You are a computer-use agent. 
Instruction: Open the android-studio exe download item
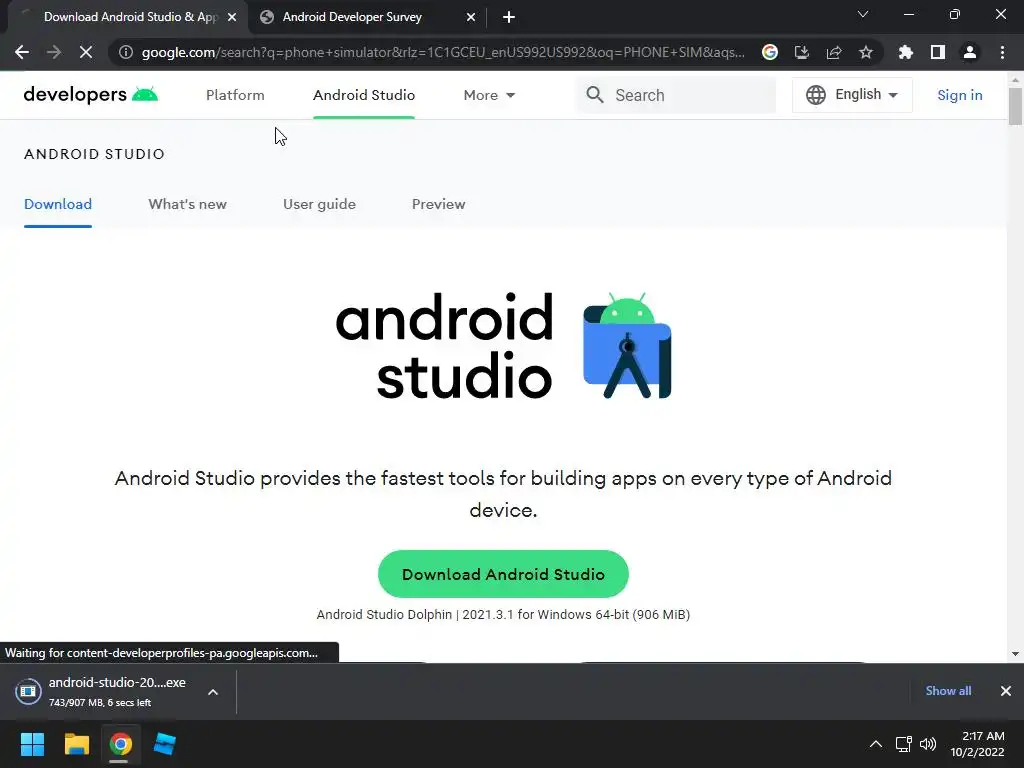[117, 691]
